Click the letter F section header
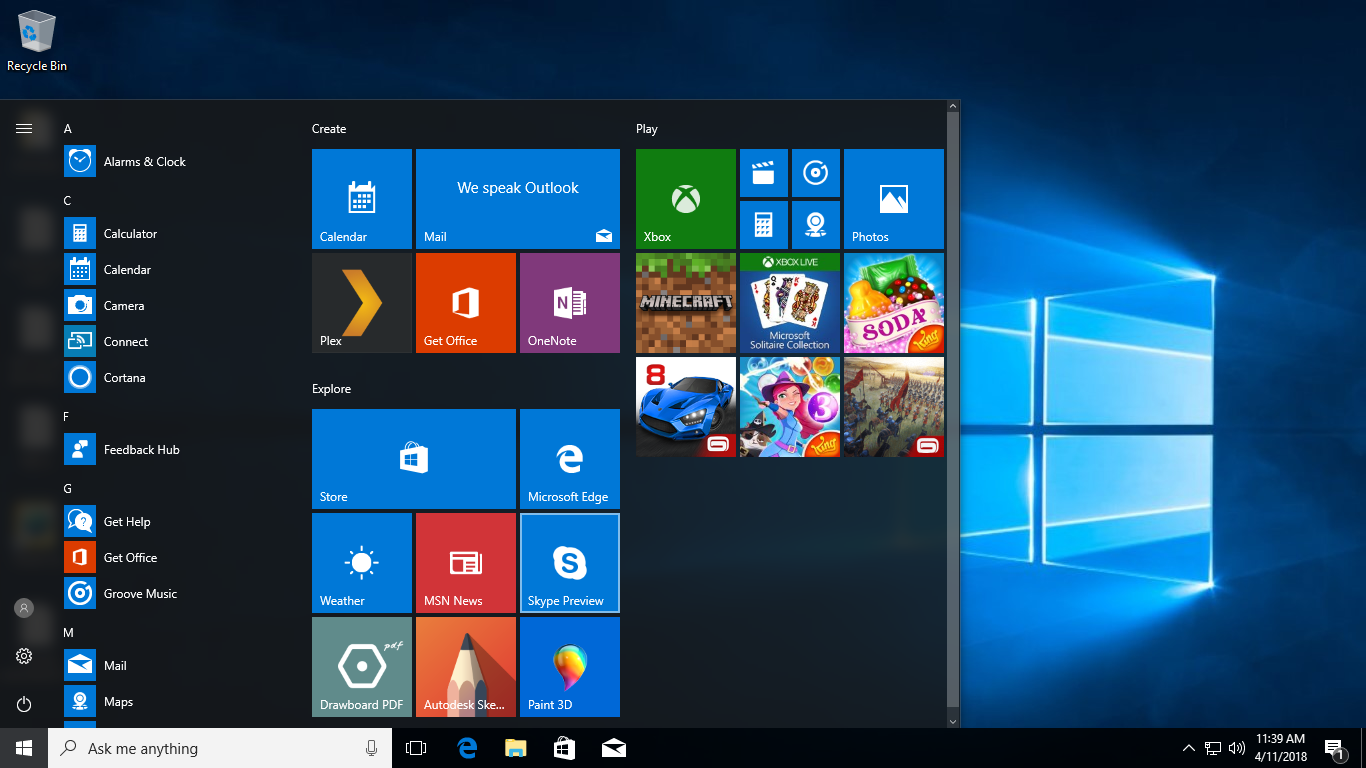Viewport: 1366px width, 768px height. [67, 417]
